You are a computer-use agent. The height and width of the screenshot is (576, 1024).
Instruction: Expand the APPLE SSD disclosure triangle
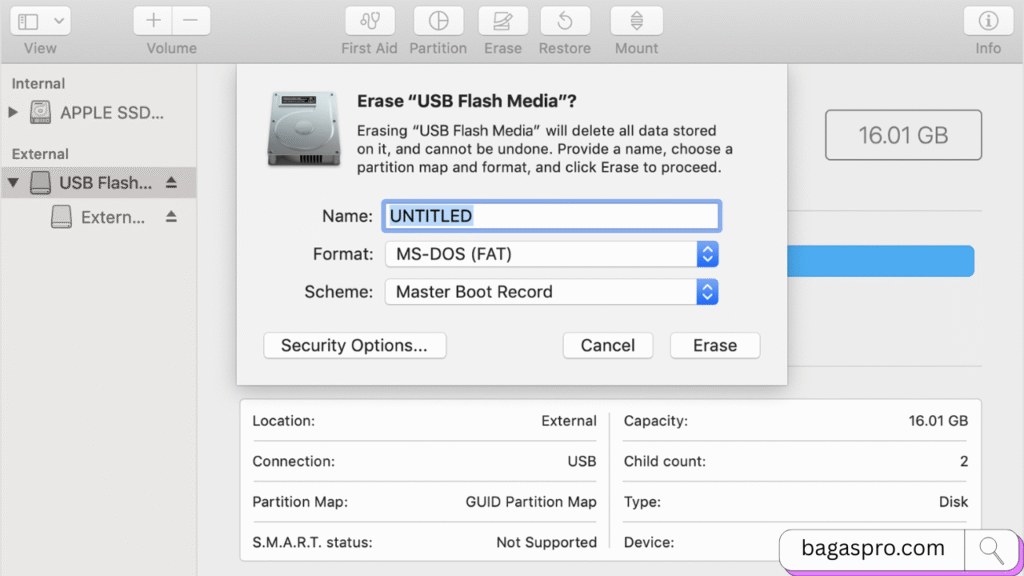(x=13, y=112)
